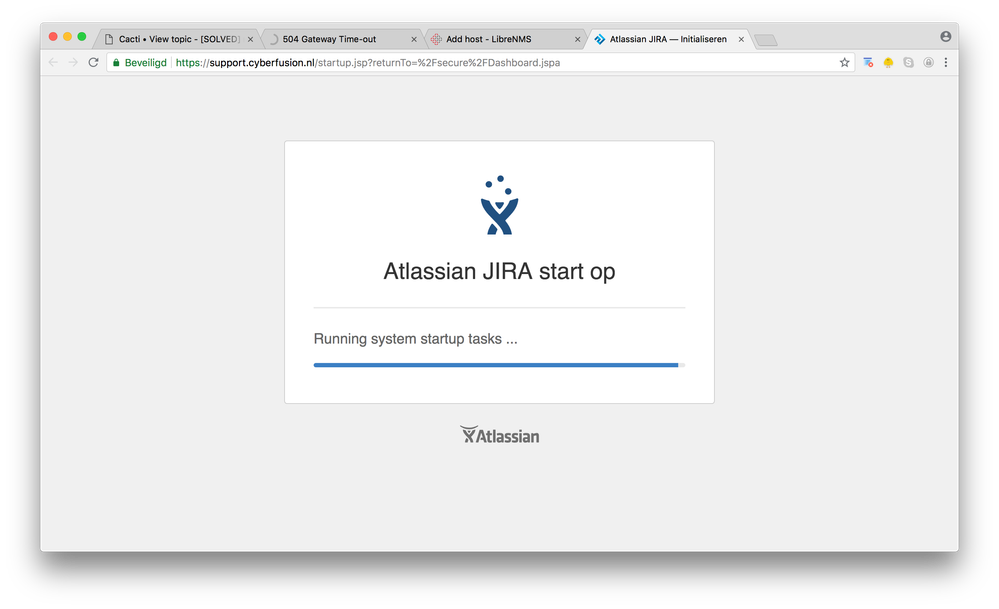Click 'Running system startup tasks ...' text
The height and width of the screenshot is (609, 999).
pyautogui.click(x=415, y=339)
